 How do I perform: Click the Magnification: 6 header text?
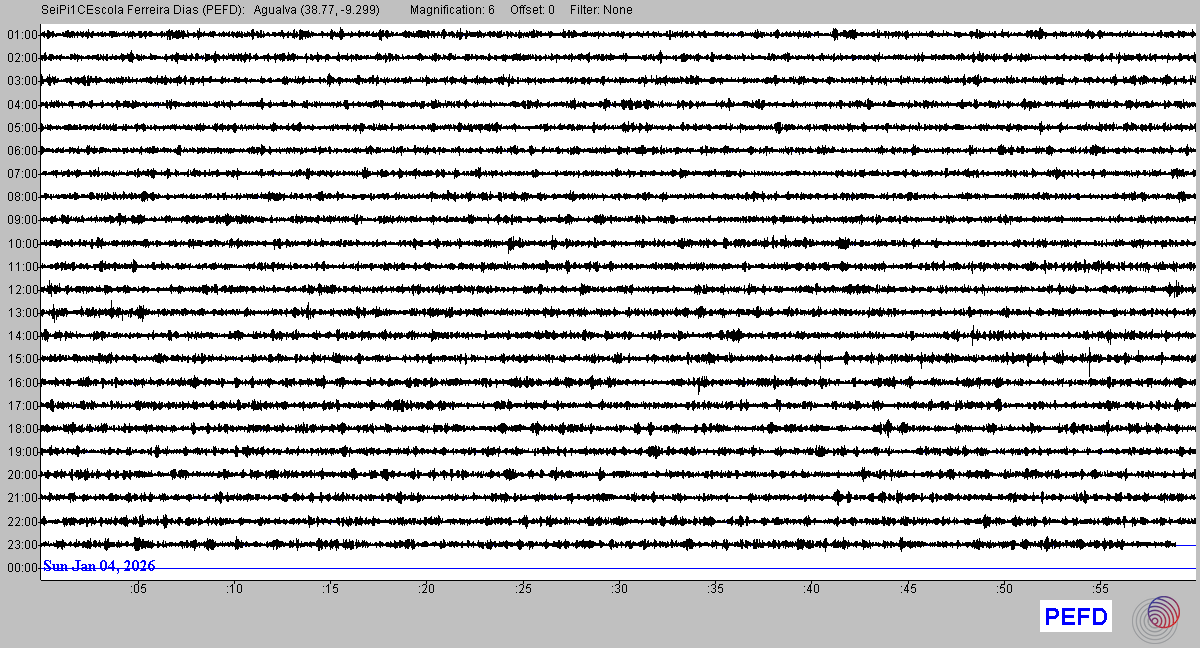point(452,10)
